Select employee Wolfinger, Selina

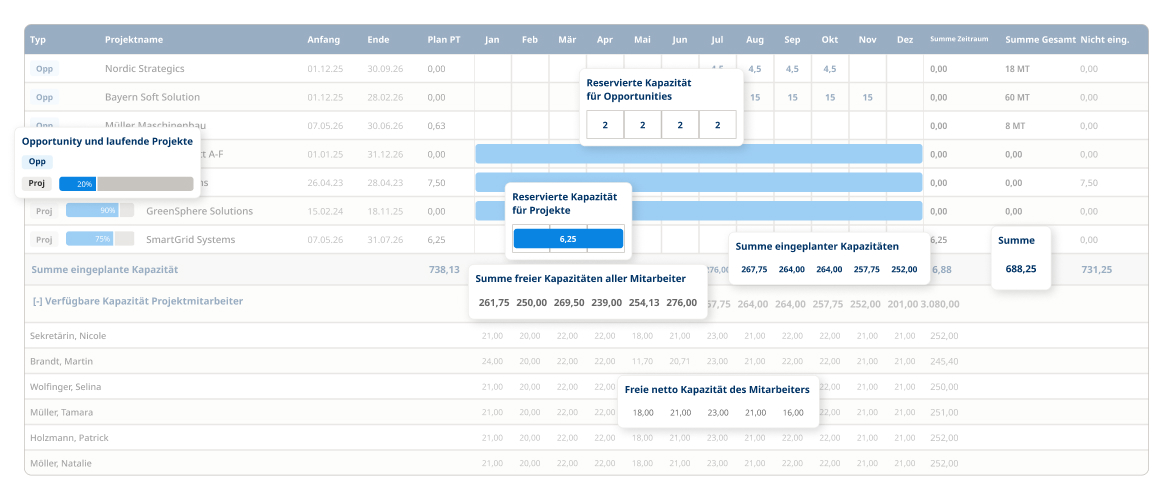tap(65, 387)
